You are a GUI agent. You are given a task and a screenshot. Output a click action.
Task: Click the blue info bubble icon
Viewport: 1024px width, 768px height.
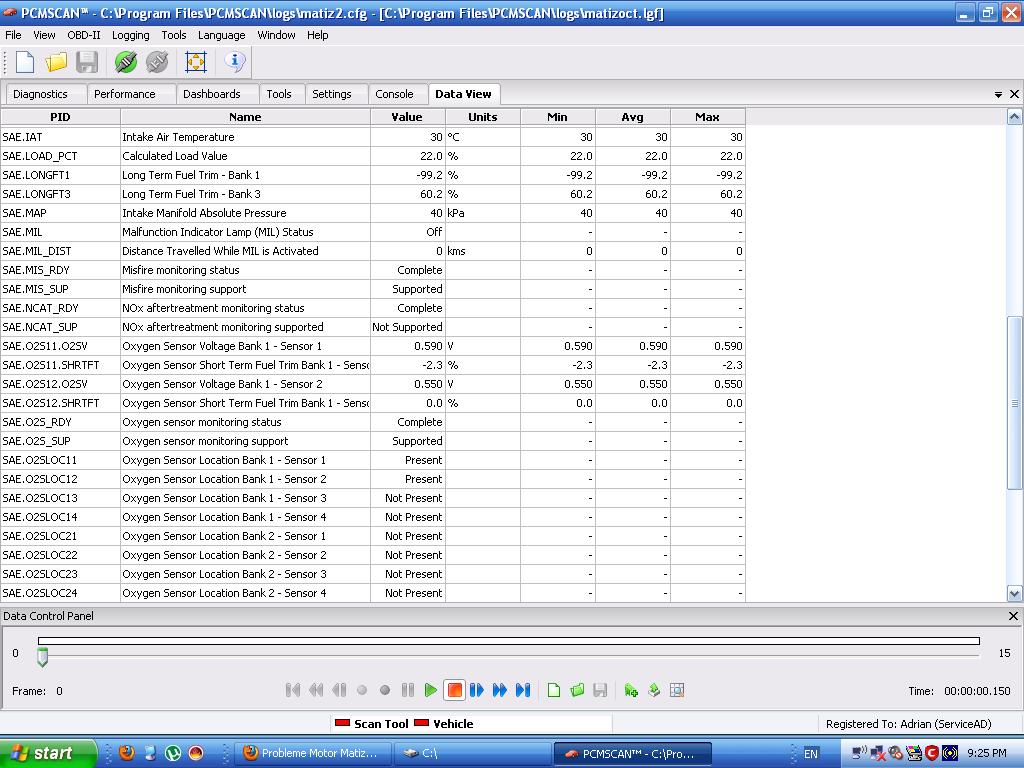click(x=235, y=62)
